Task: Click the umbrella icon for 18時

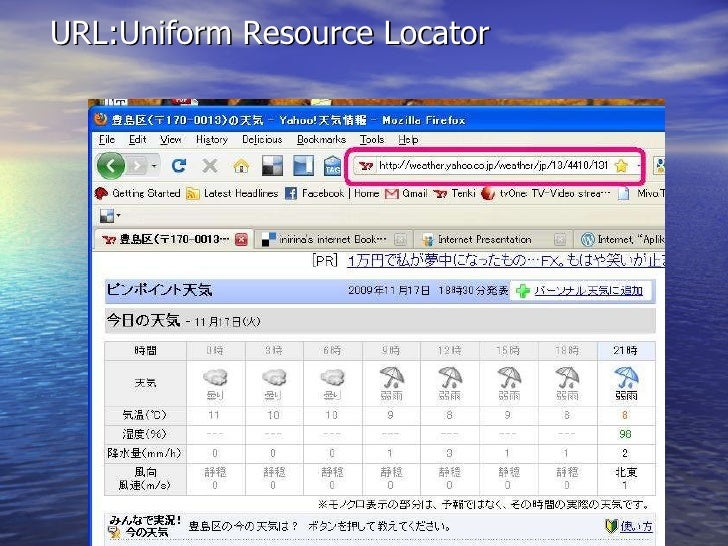Action: click(x=567, y=377)
